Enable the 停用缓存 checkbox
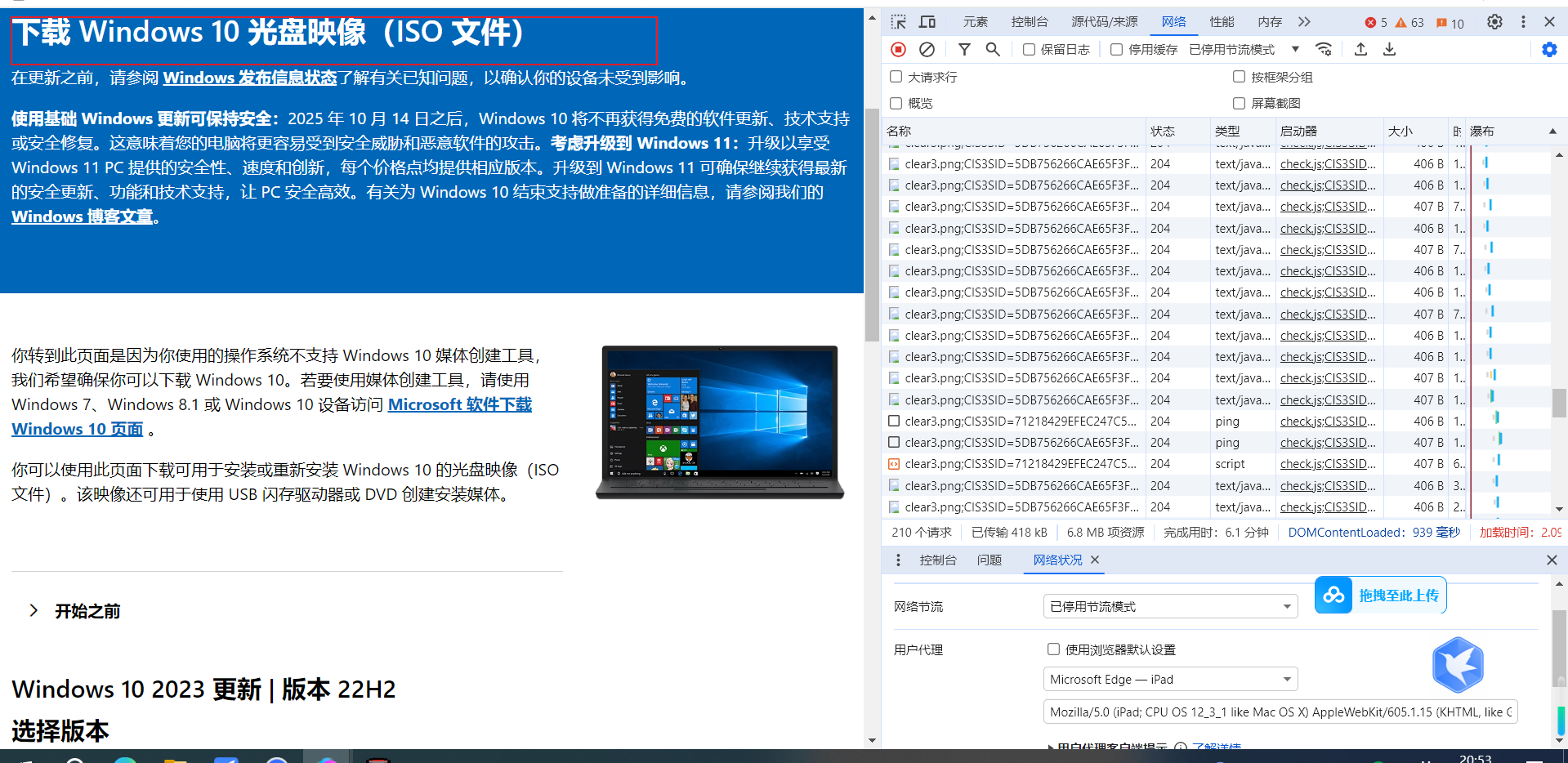Image resolution: width=1568 pixels, height=763 pixels. [x=1116, y=50]
